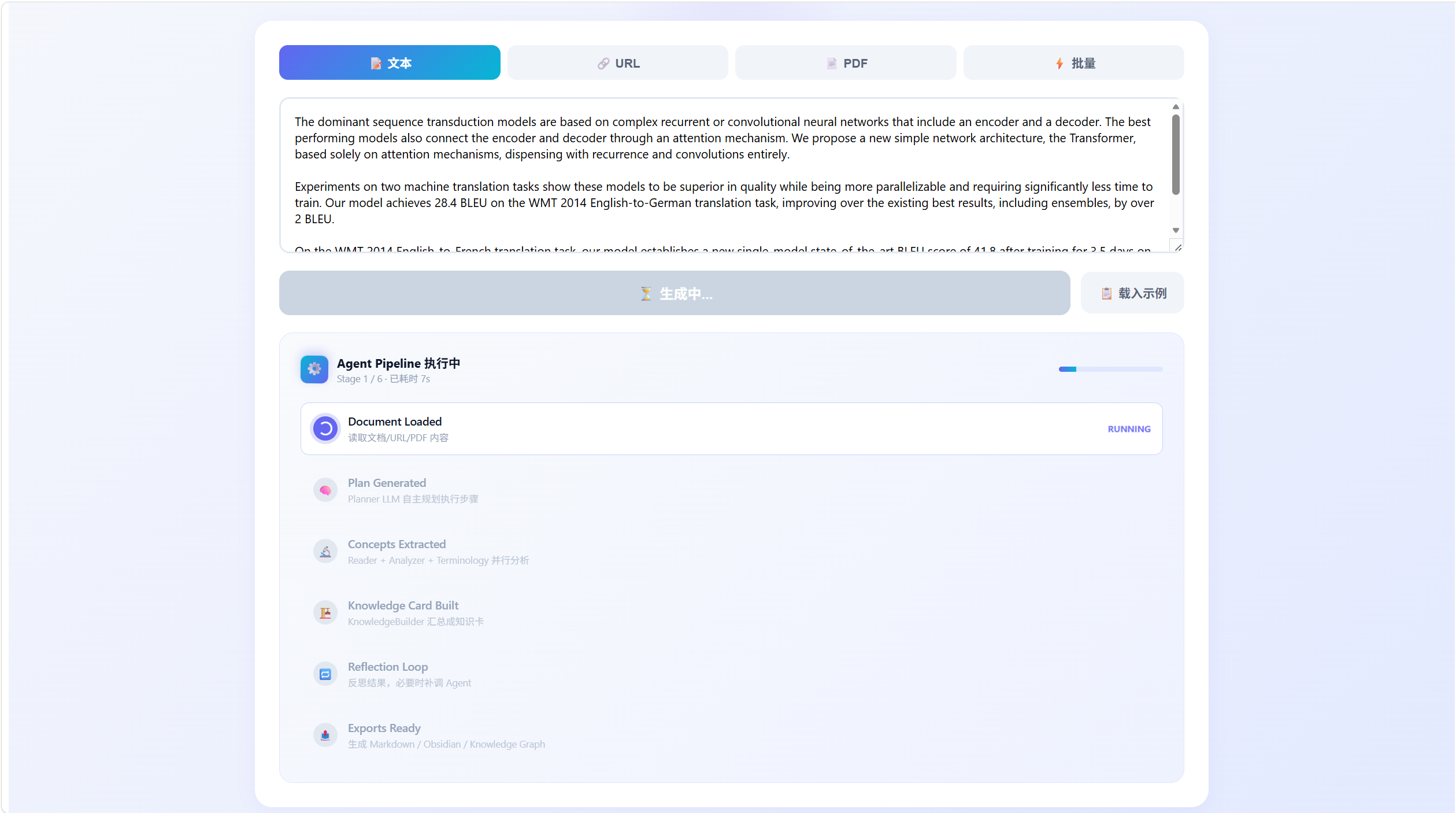
Task: Click the Exports Ready icon
Action: 325,736
